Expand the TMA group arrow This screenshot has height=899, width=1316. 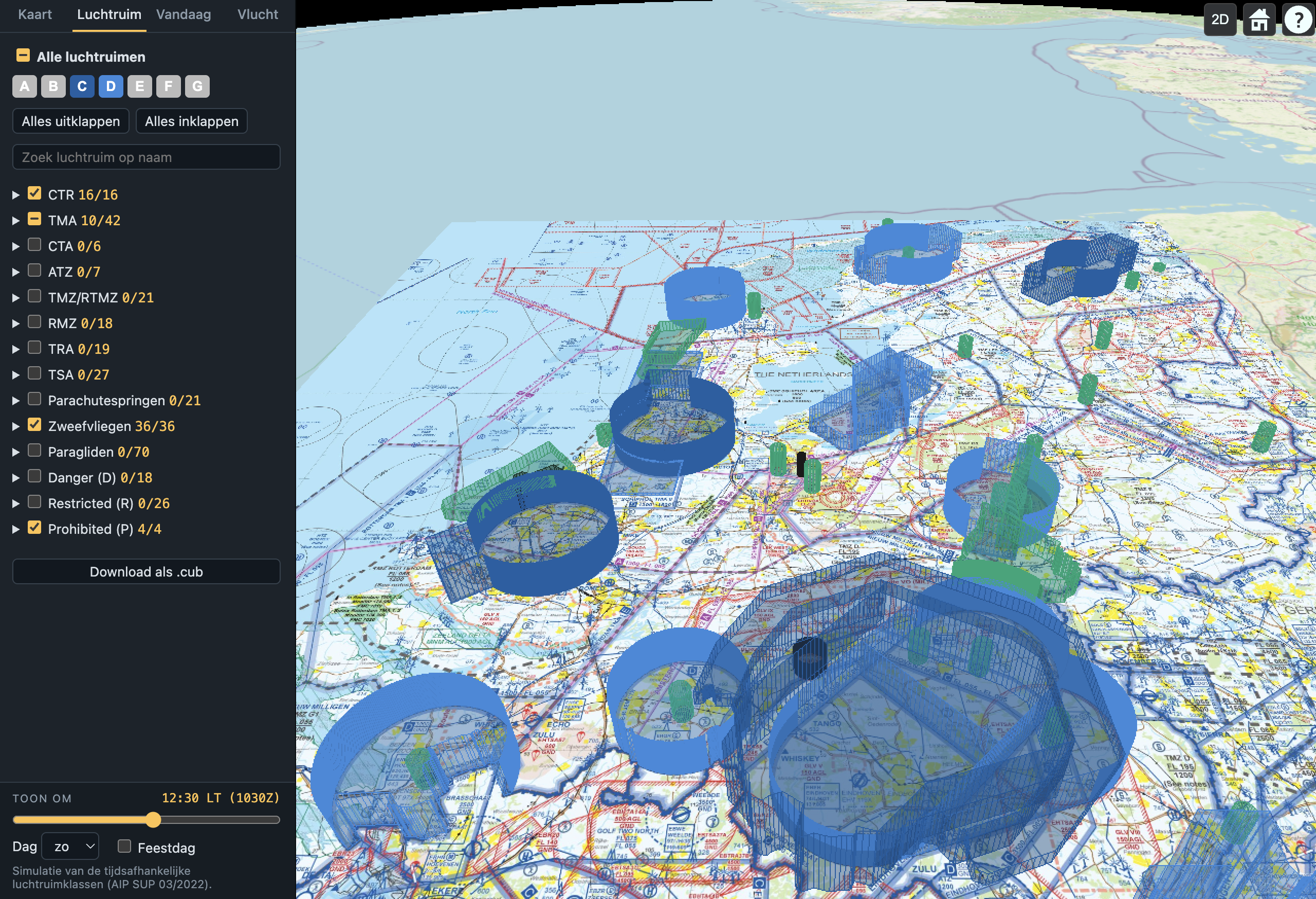(x=16, y=220)
